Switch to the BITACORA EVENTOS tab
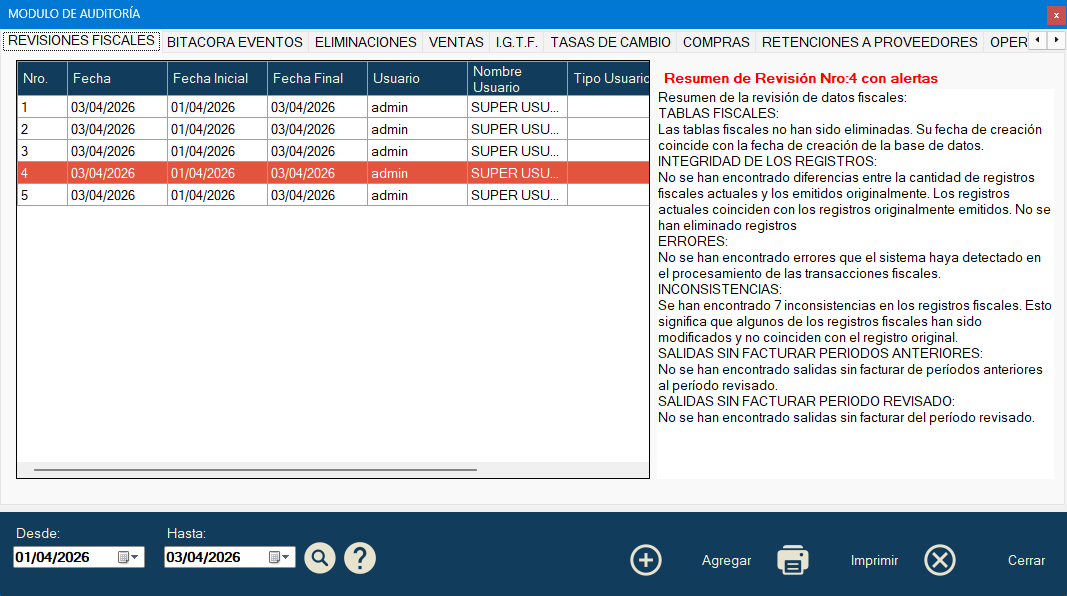The height and width of the screenshot is (596, 1067). (235, 42)
